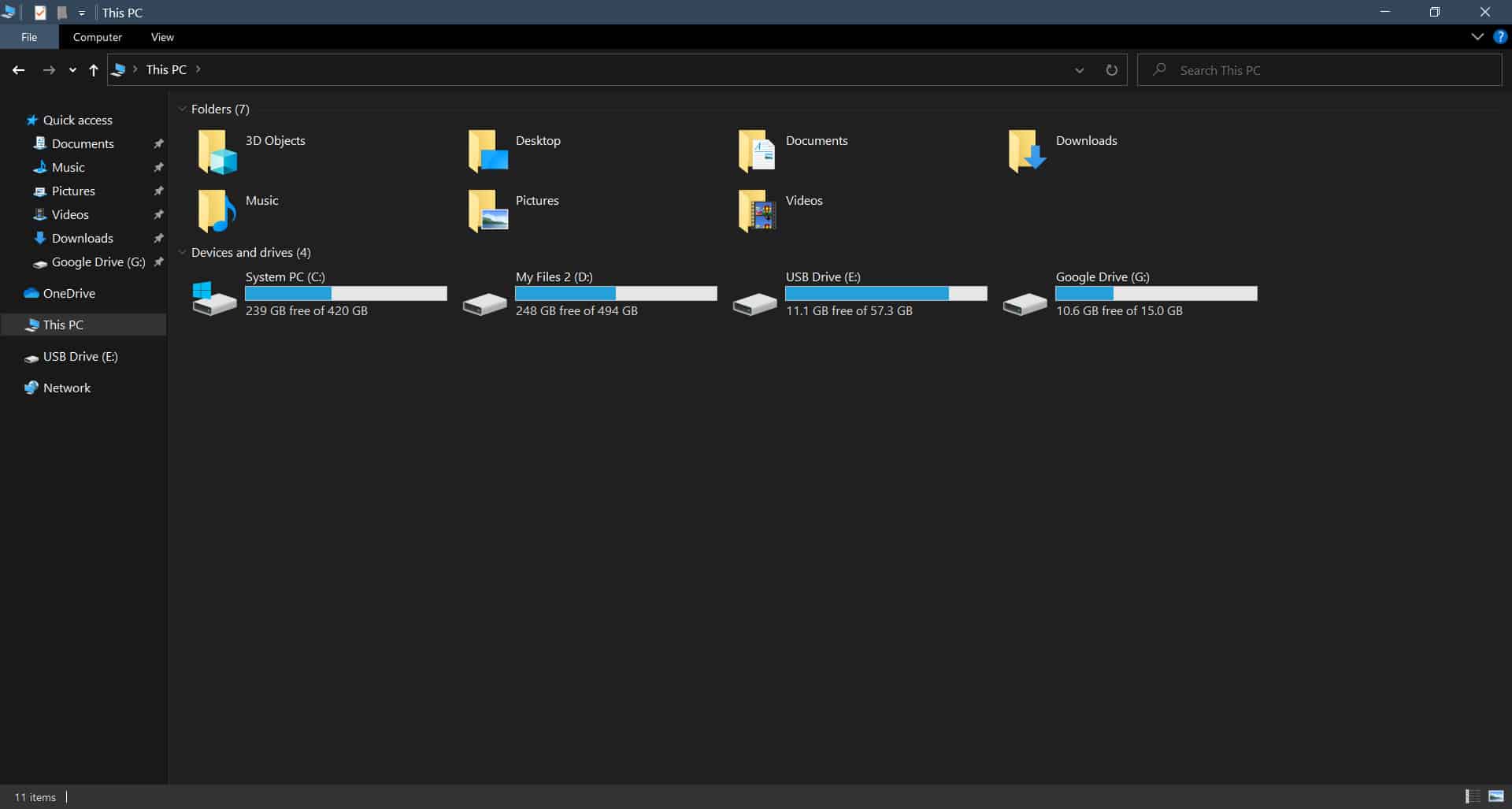Open the File menu
Screen dimensions: 1512x809
click(29, 37)
